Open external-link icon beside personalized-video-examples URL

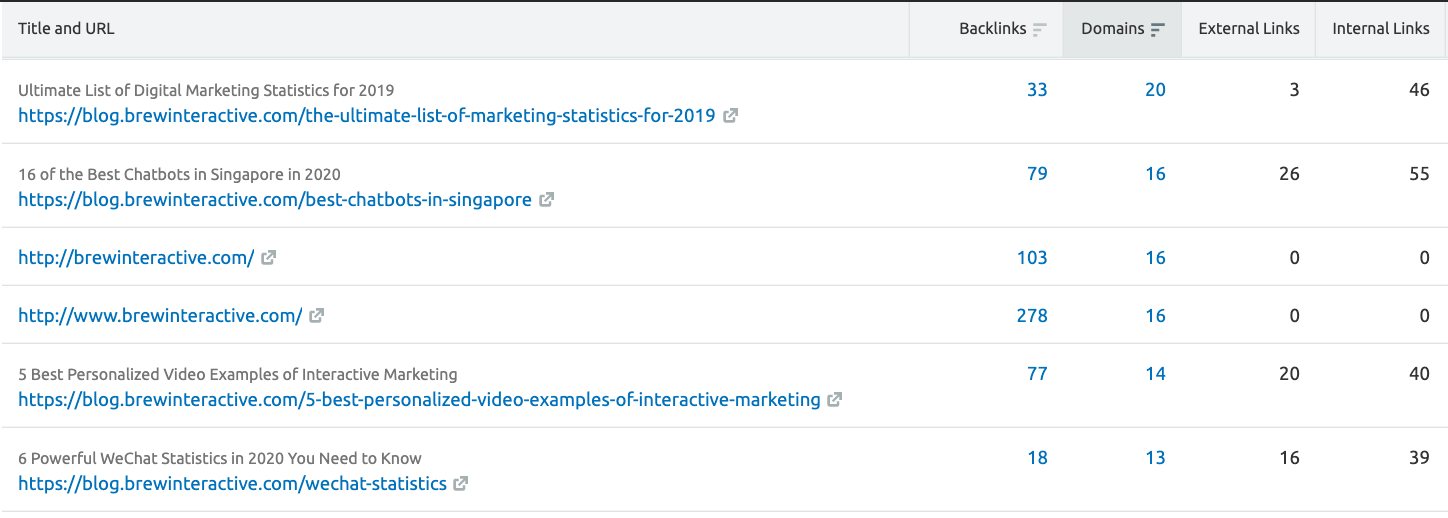[x=834, y=400]
